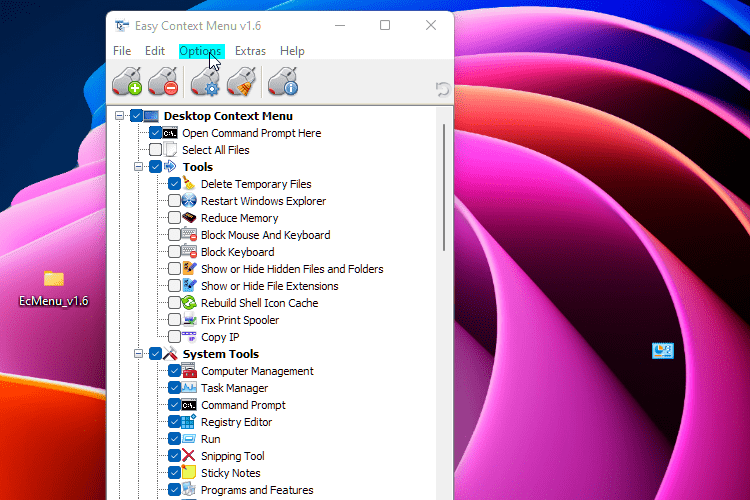750x500 pixels.
Task: Select the Rebuild Shell Icon Cache label
Action: point(259,303)
